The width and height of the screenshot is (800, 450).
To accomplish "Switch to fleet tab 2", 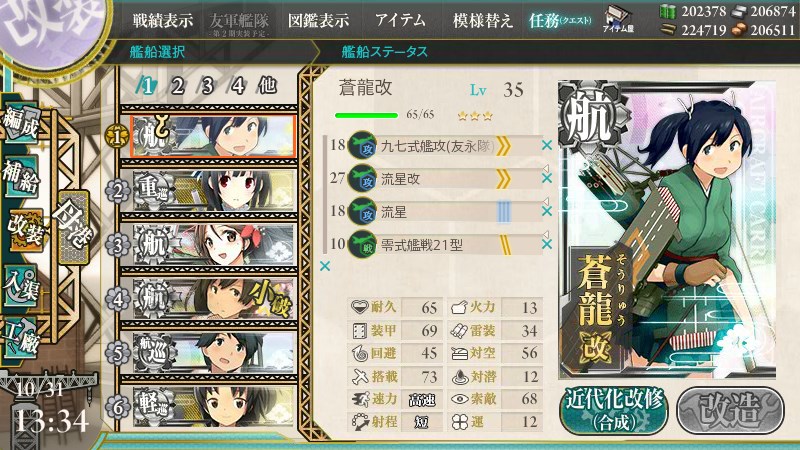I will click(x=177, y=86).
